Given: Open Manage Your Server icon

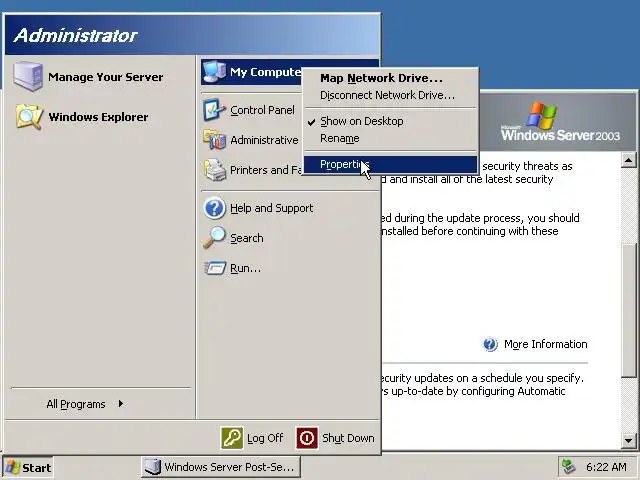Looking at the screenshot, I should pos(28,76).
